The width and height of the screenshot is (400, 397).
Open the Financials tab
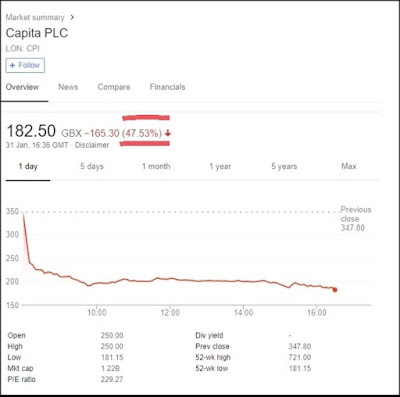[167, 87]
